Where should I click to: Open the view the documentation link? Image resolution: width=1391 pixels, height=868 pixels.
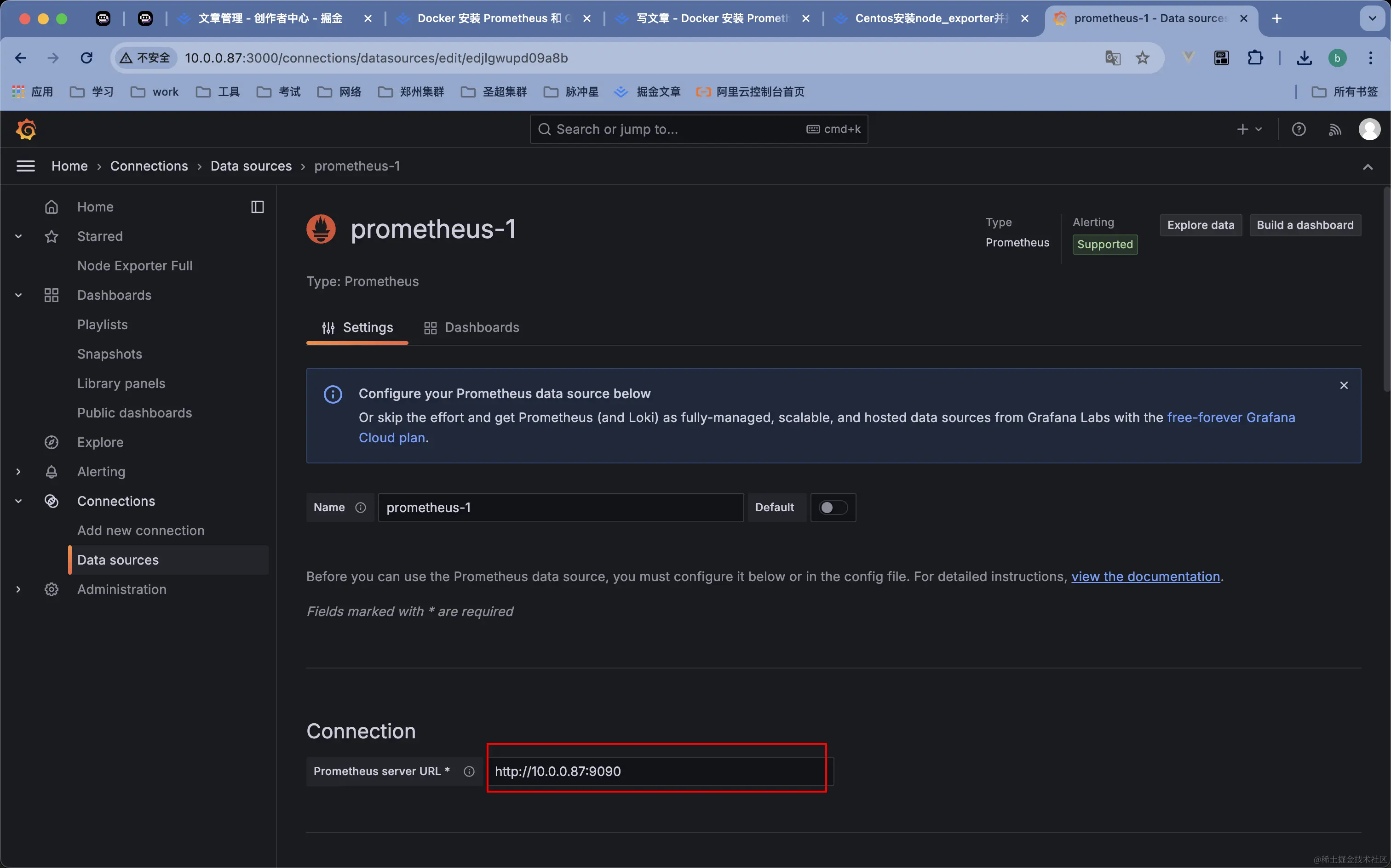1145,577
